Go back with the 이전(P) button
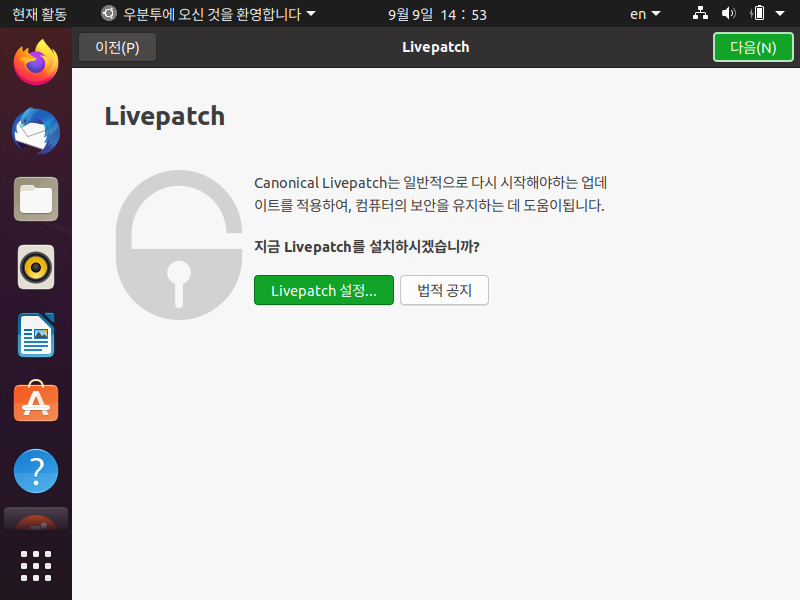This screenshot has height=600, width=800. click(117, 47)
